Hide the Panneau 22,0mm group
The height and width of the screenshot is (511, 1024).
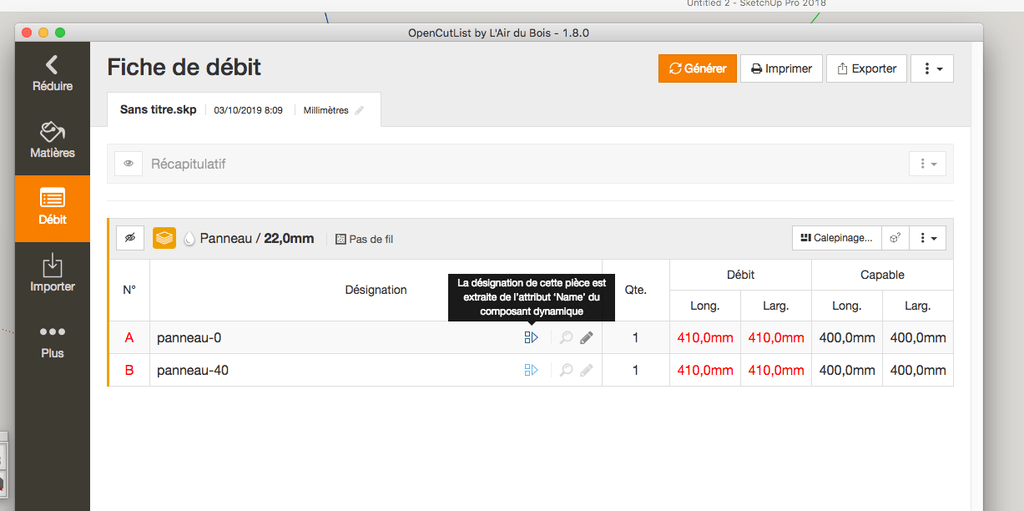[130, 239]
